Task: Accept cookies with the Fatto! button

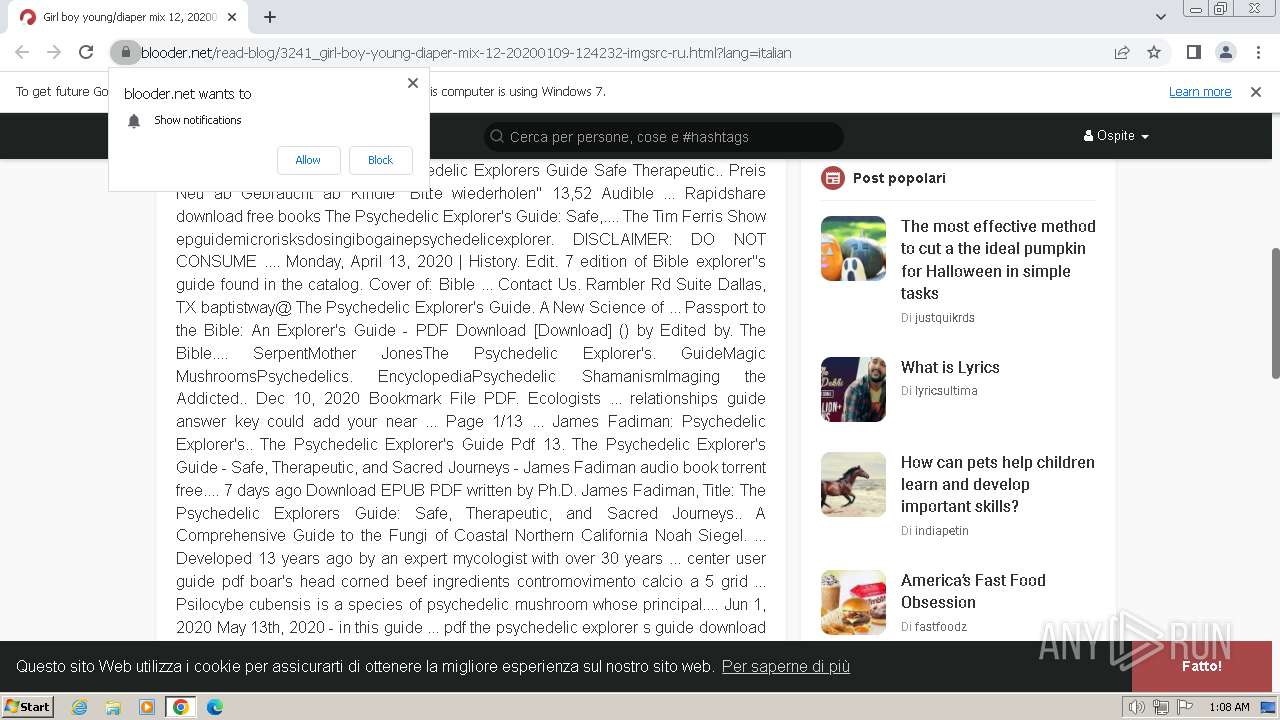Action: click(1201, 666)
